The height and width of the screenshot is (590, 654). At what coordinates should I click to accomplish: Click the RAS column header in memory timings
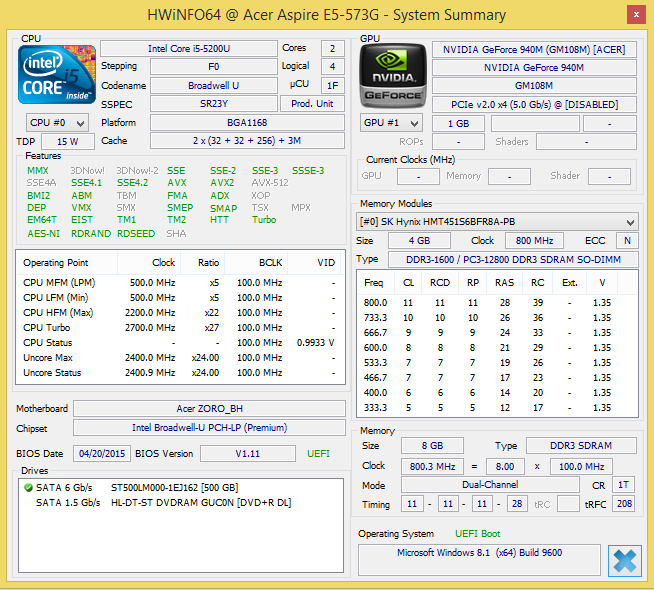(x=505, y=283)
